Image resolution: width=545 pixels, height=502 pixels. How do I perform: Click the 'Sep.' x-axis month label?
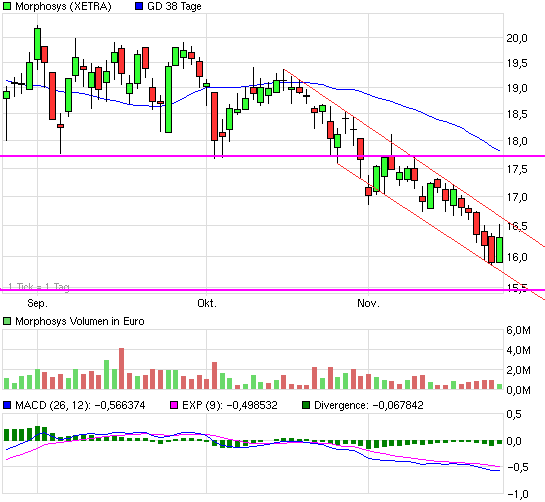(x=38, y=303)
